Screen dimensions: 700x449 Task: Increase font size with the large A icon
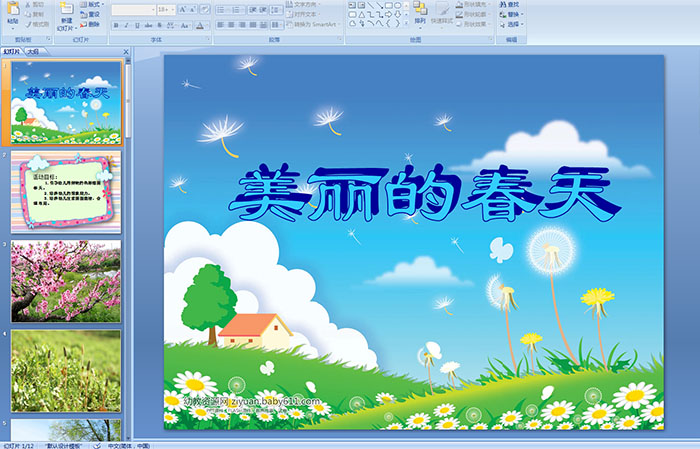coord(183,9)
